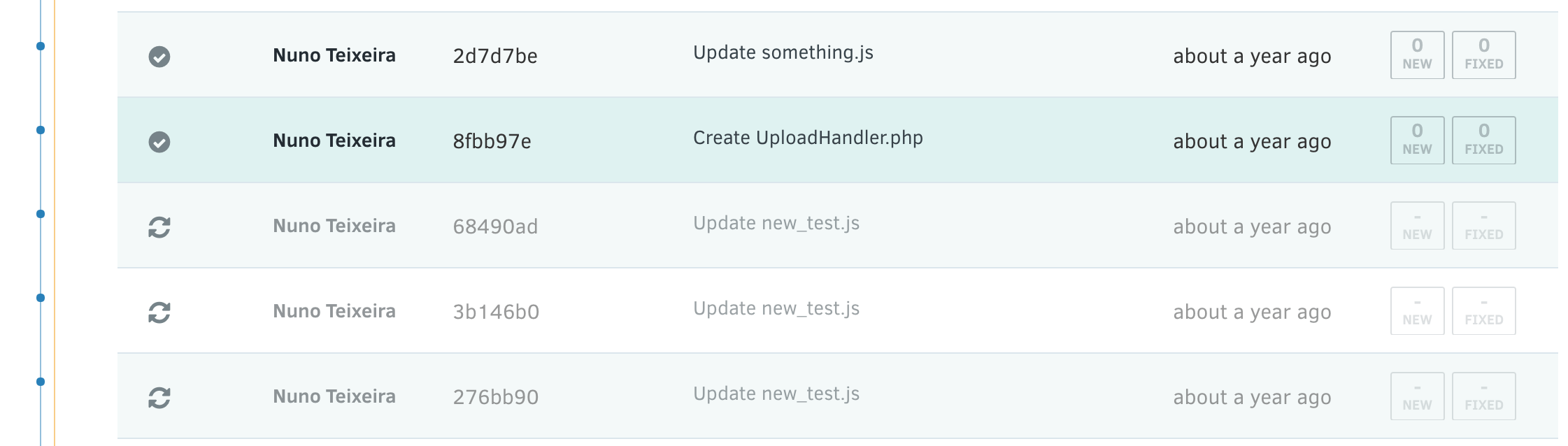Click 0 NEW issues badge for commit 2d7d7be
Viewport: 1568px width, 446px height.
1417,55
